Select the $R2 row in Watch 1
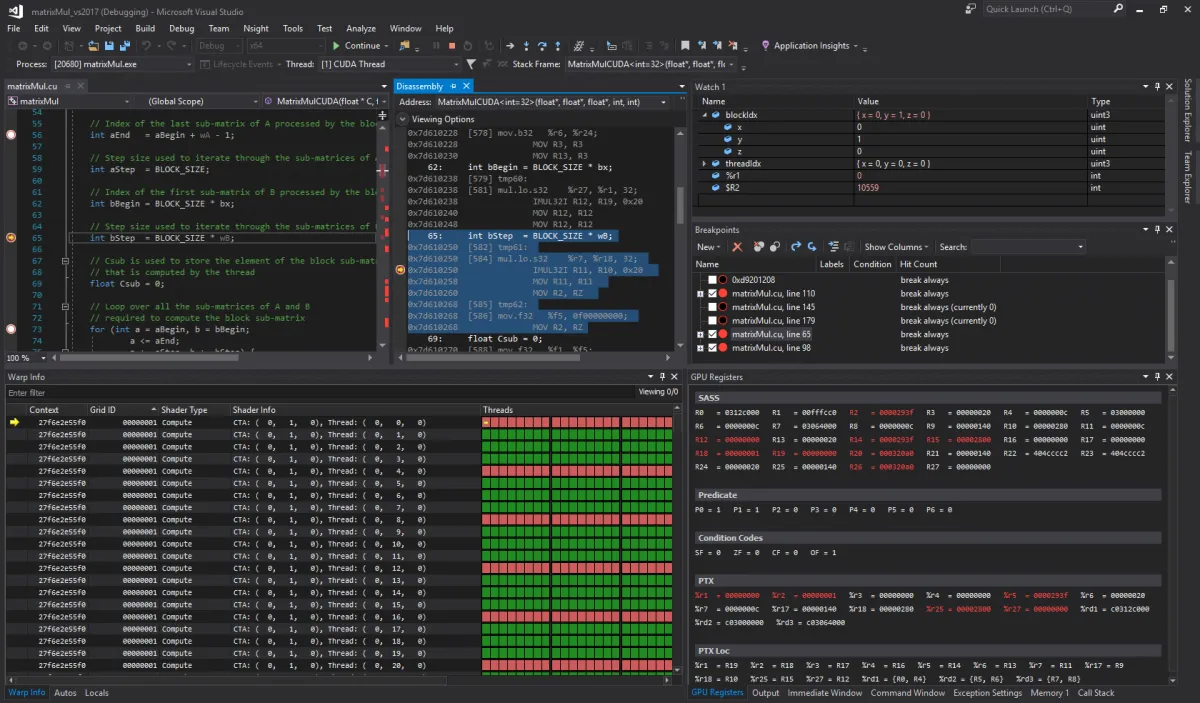 [932, 187]
